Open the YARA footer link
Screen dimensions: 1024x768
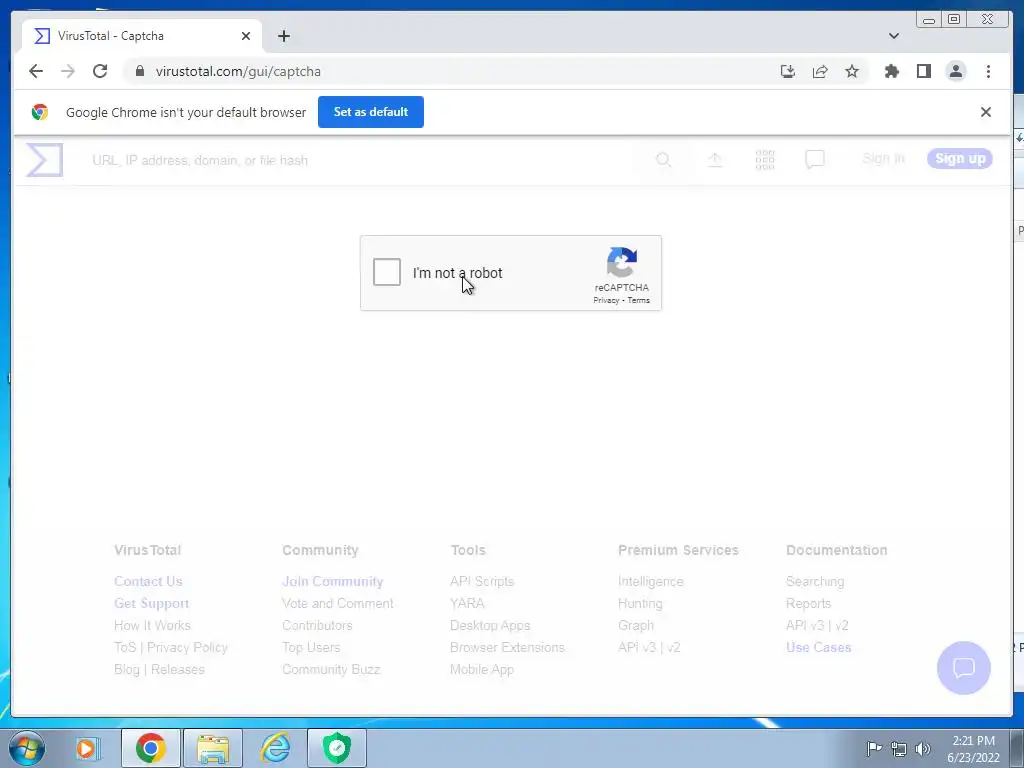[467, 603]
